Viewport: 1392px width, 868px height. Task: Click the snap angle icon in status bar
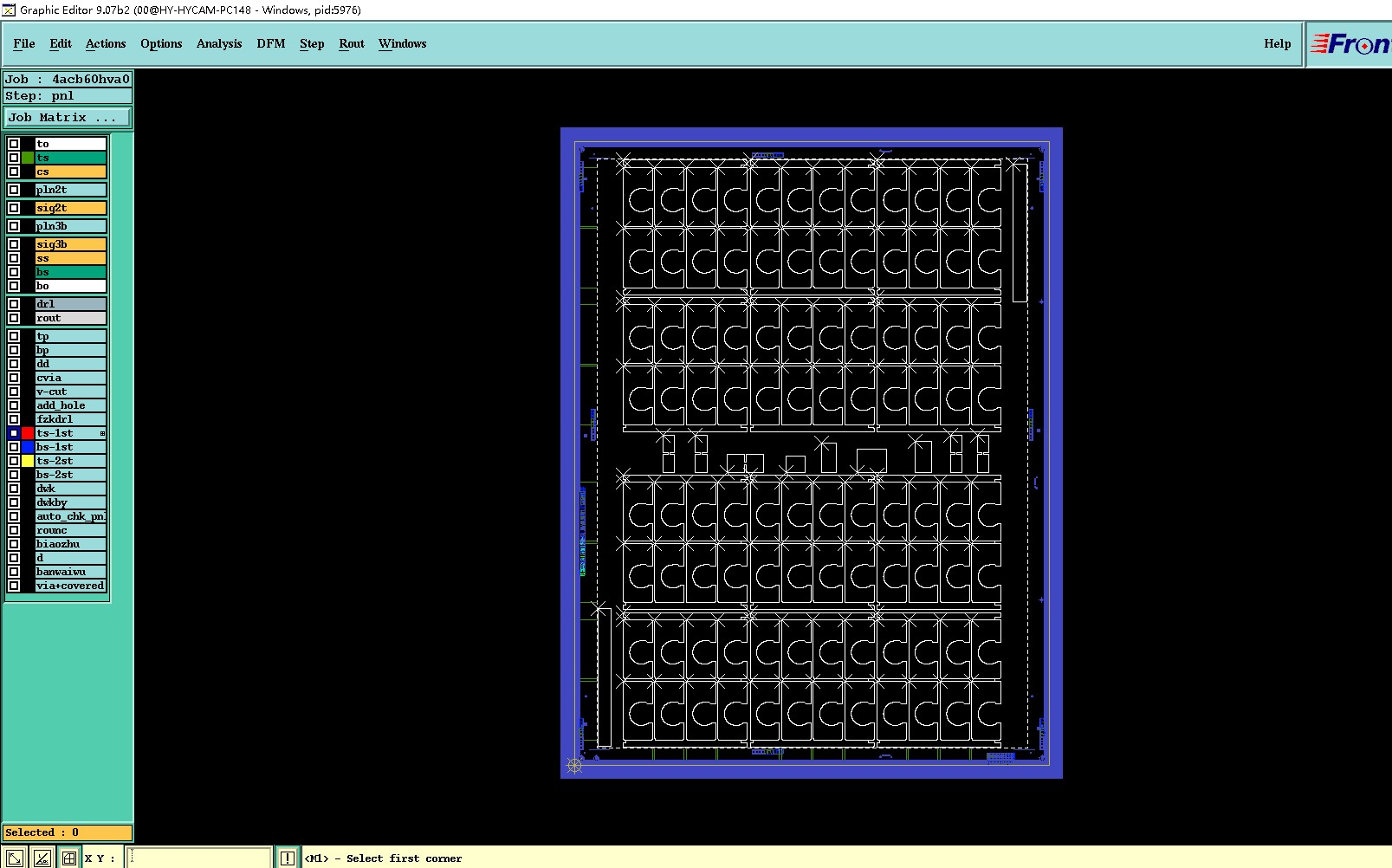tap(42, 858)
